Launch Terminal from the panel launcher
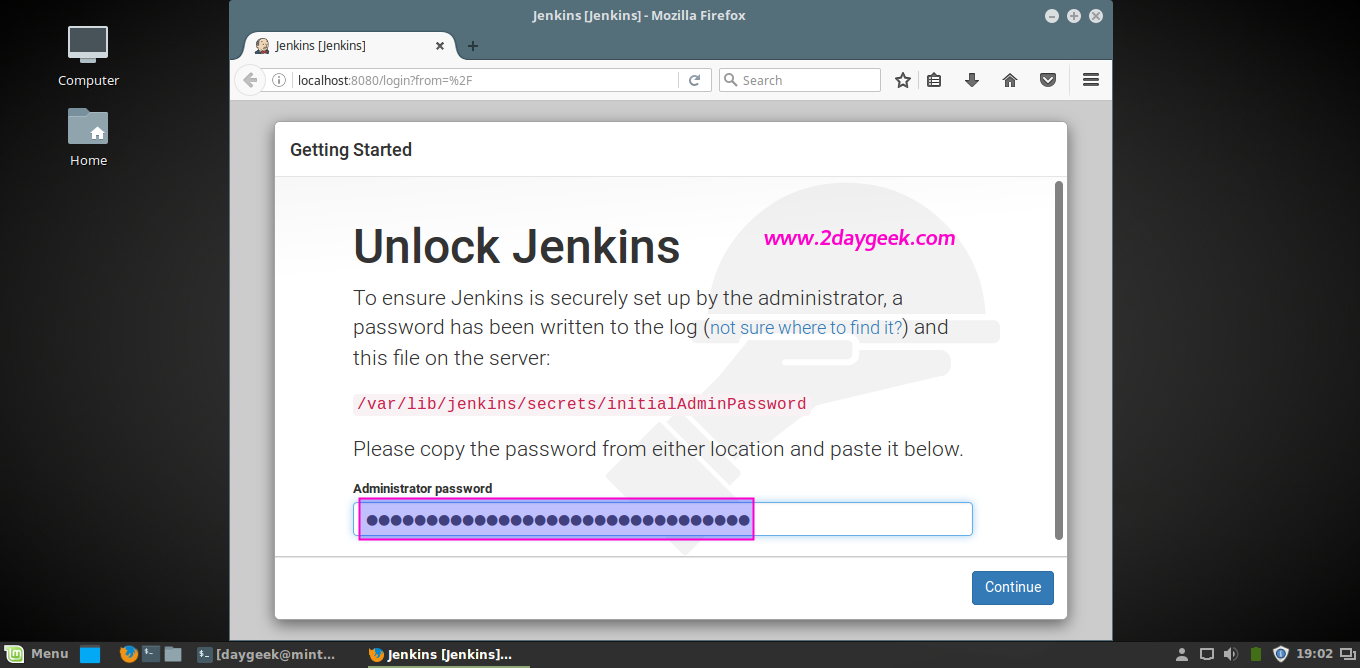This screenshot has width=1360, height=668. coord(151,654)
